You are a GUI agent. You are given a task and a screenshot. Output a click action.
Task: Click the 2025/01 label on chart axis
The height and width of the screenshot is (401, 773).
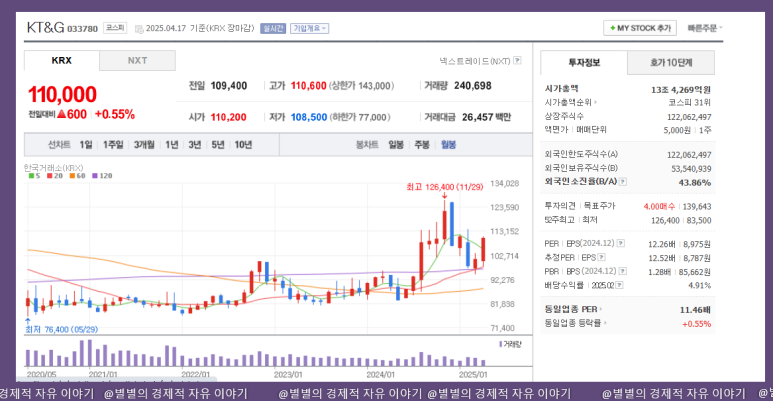click(473, 375)
